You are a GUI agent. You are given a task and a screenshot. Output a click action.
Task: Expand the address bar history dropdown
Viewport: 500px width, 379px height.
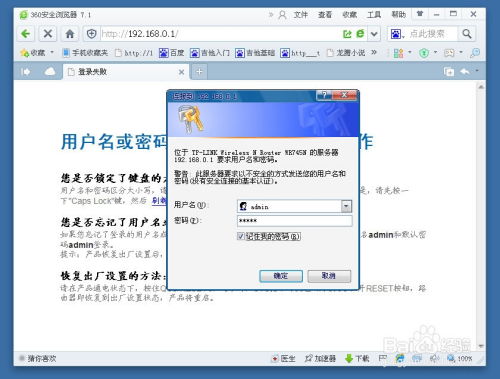[374, 34]
